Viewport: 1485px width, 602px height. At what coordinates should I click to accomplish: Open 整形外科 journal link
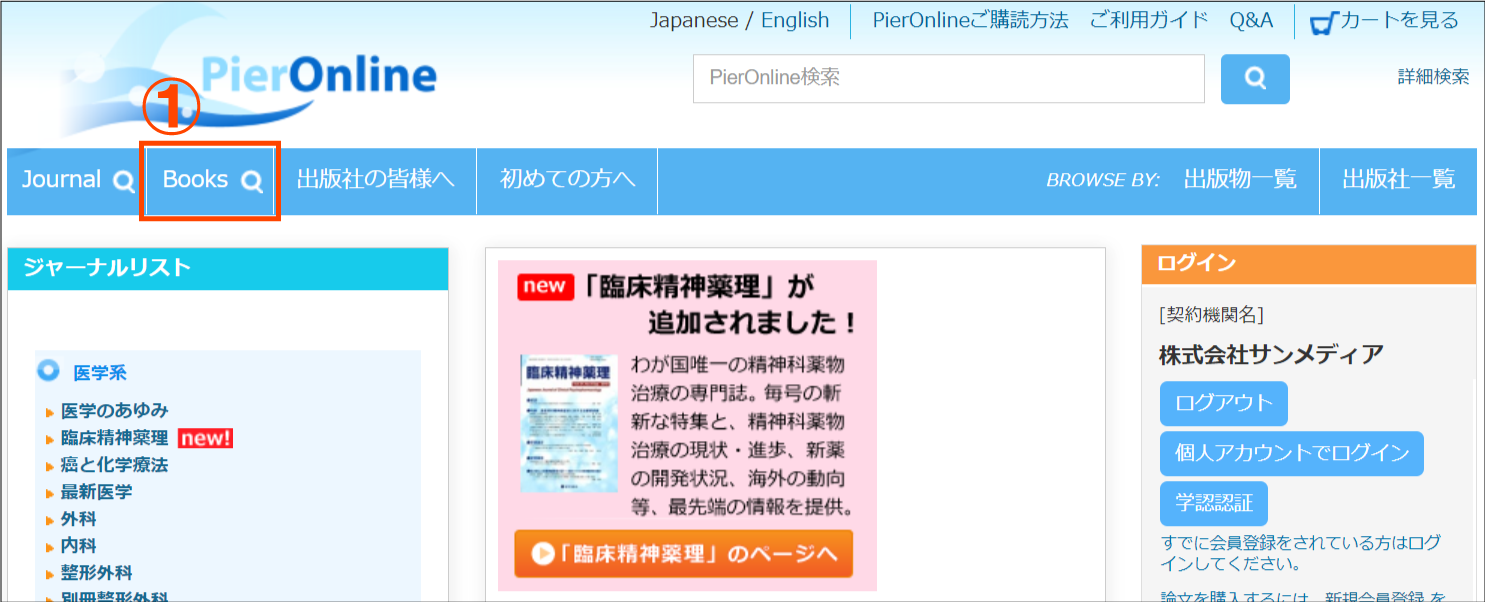pyautogui.click(x=96, y=573)
